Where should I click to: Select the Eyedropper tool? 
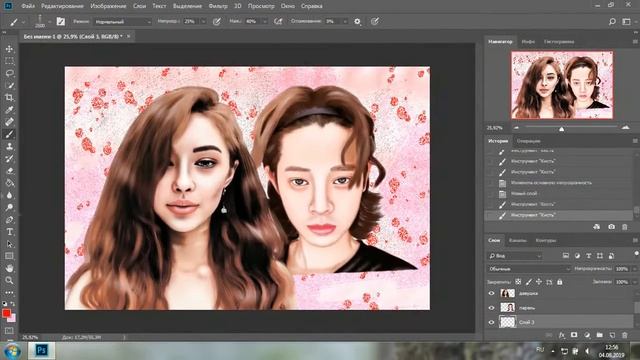[9, 110]
